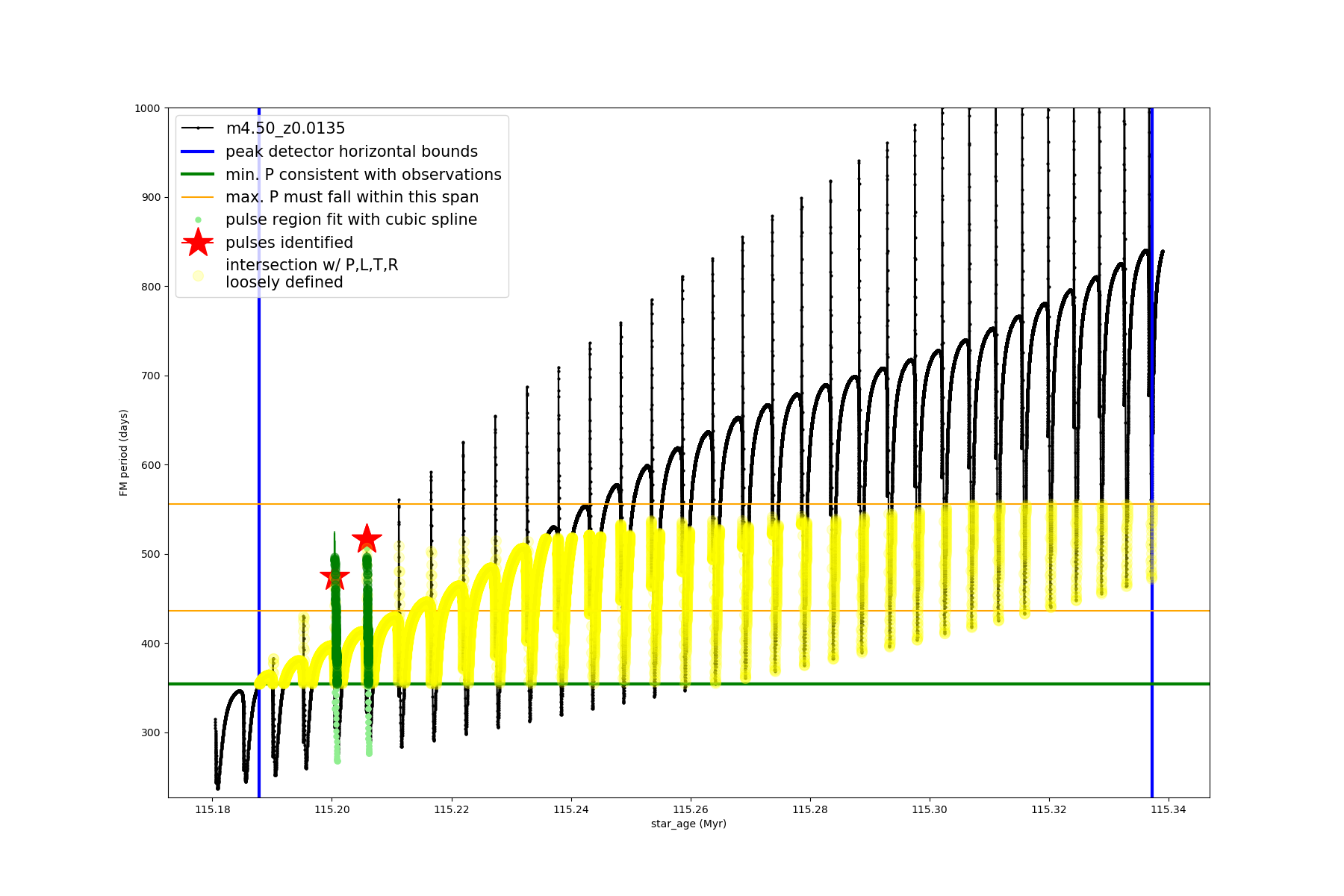
Task: Click the light green dot legend marker
Action: pos(198,220)
